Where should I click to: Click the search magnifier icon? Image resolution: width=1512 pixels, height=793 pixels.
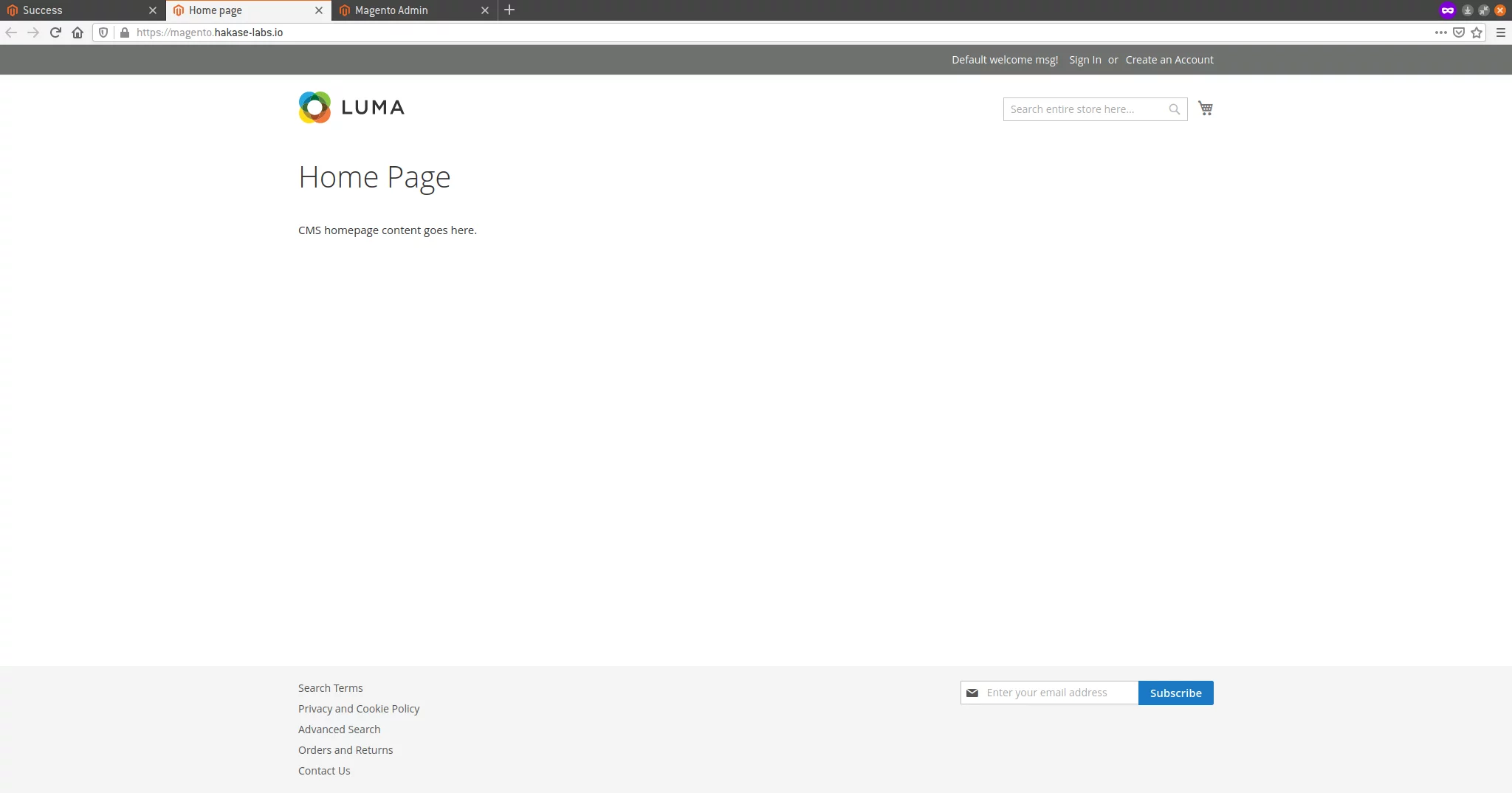coord(1174,109)
